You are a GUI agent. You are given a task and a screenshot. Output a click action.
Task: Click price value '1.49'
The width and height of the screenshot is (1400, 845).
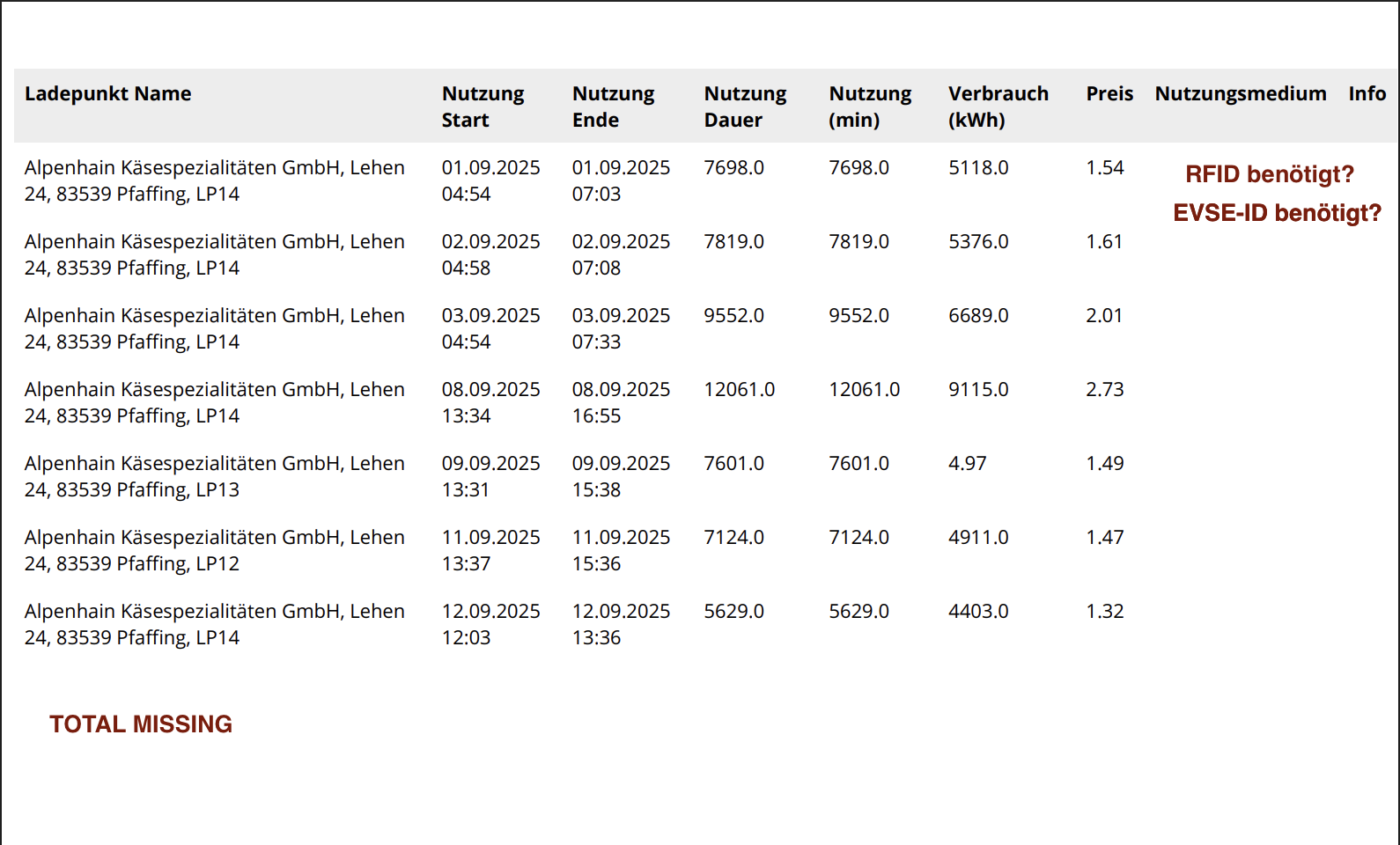[1105, 463]
